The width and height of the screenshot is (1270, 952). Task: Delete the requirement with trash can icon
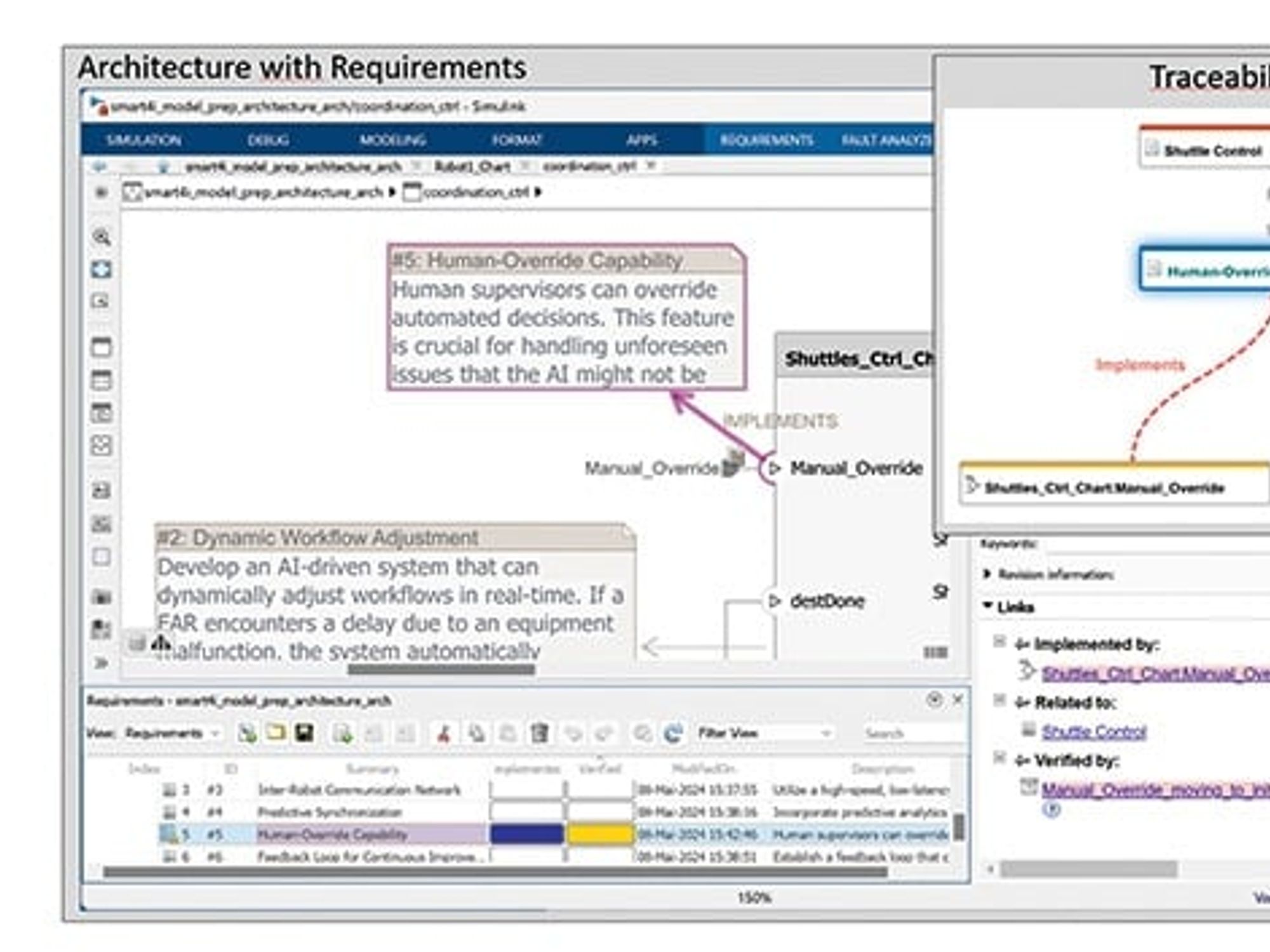pos(539,734)
